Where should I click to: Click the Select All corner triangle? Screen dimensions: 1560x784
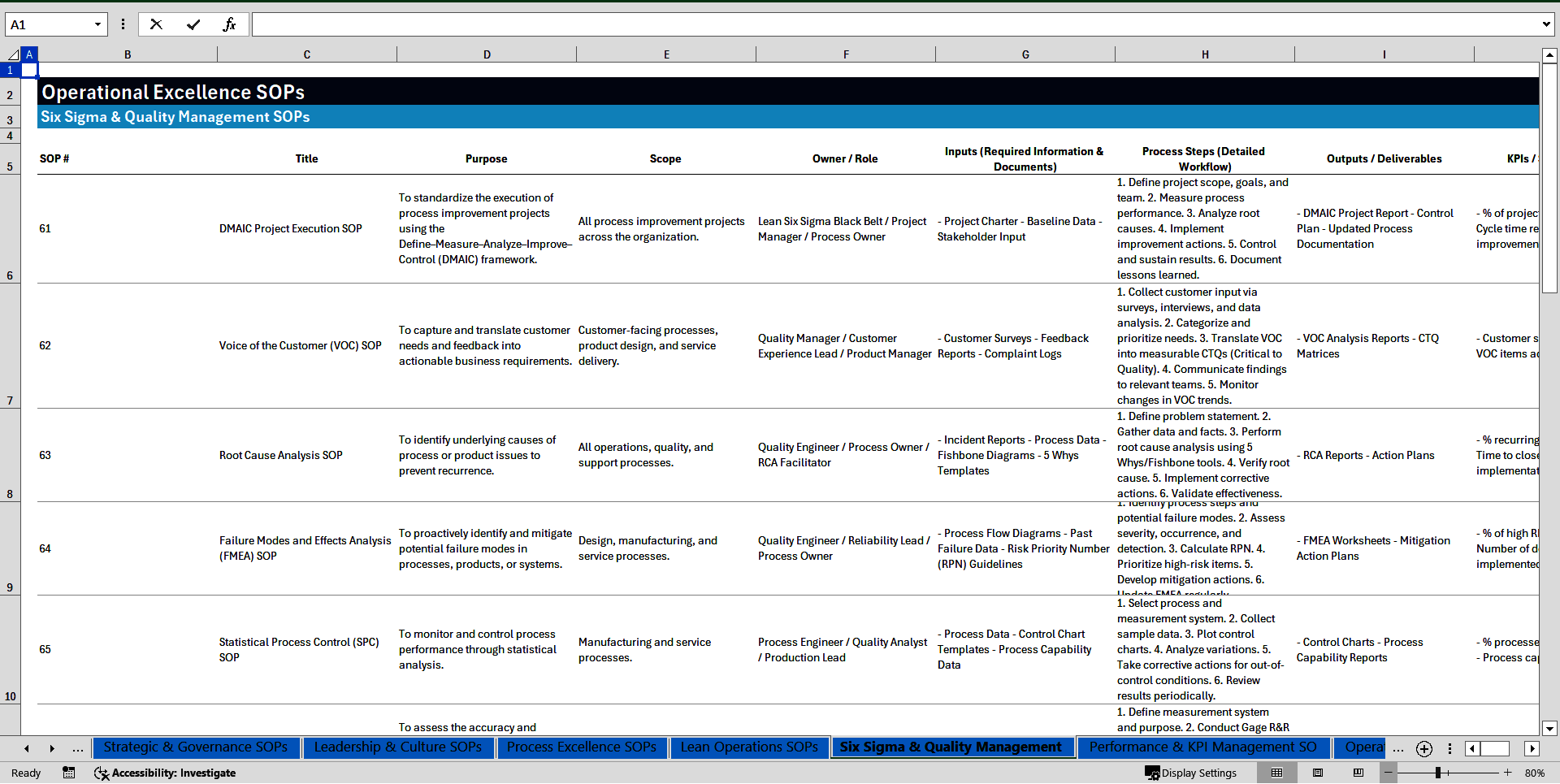[x=13, y=54]
